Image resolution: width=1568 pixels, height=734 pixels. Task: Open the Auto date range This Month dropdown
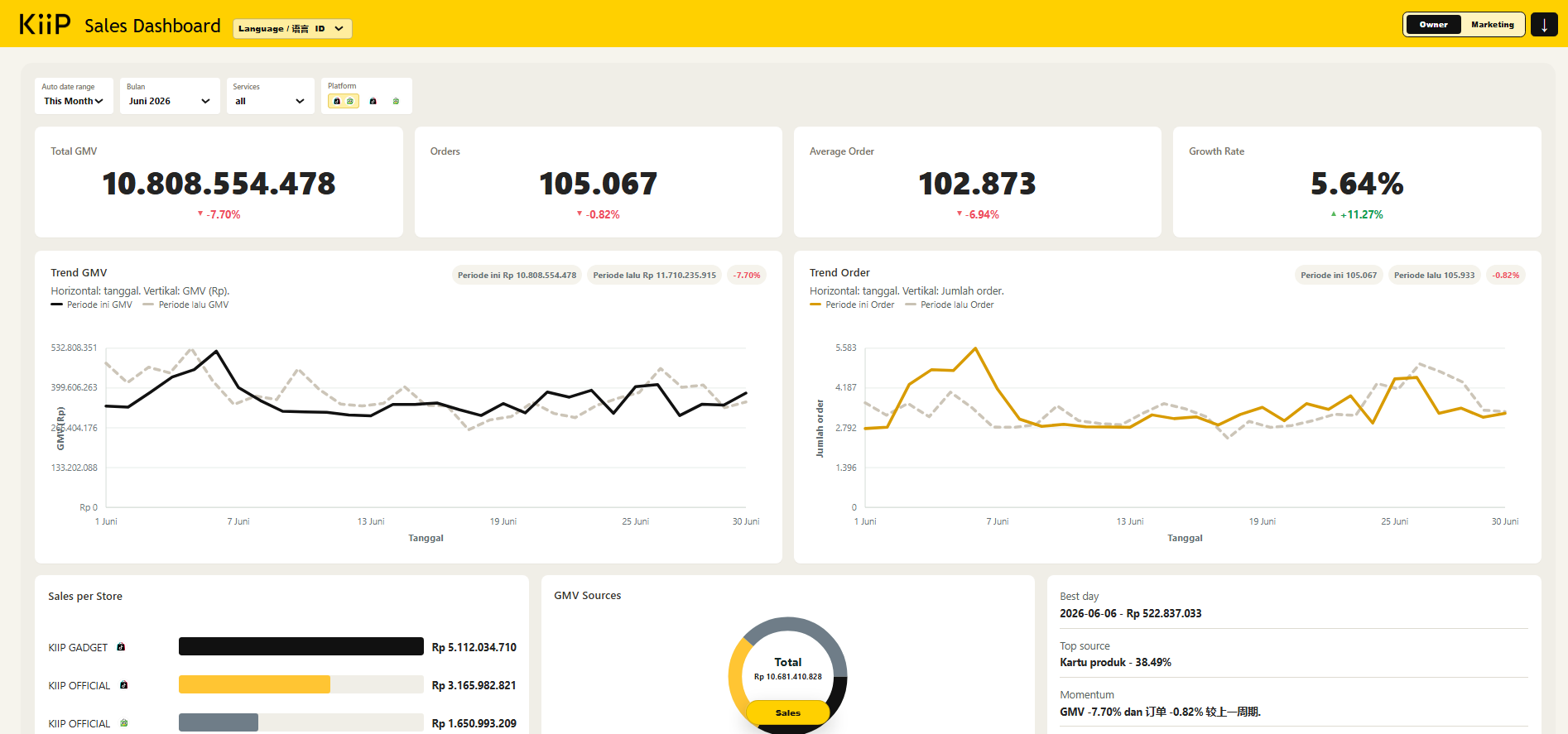click(74, 96)
